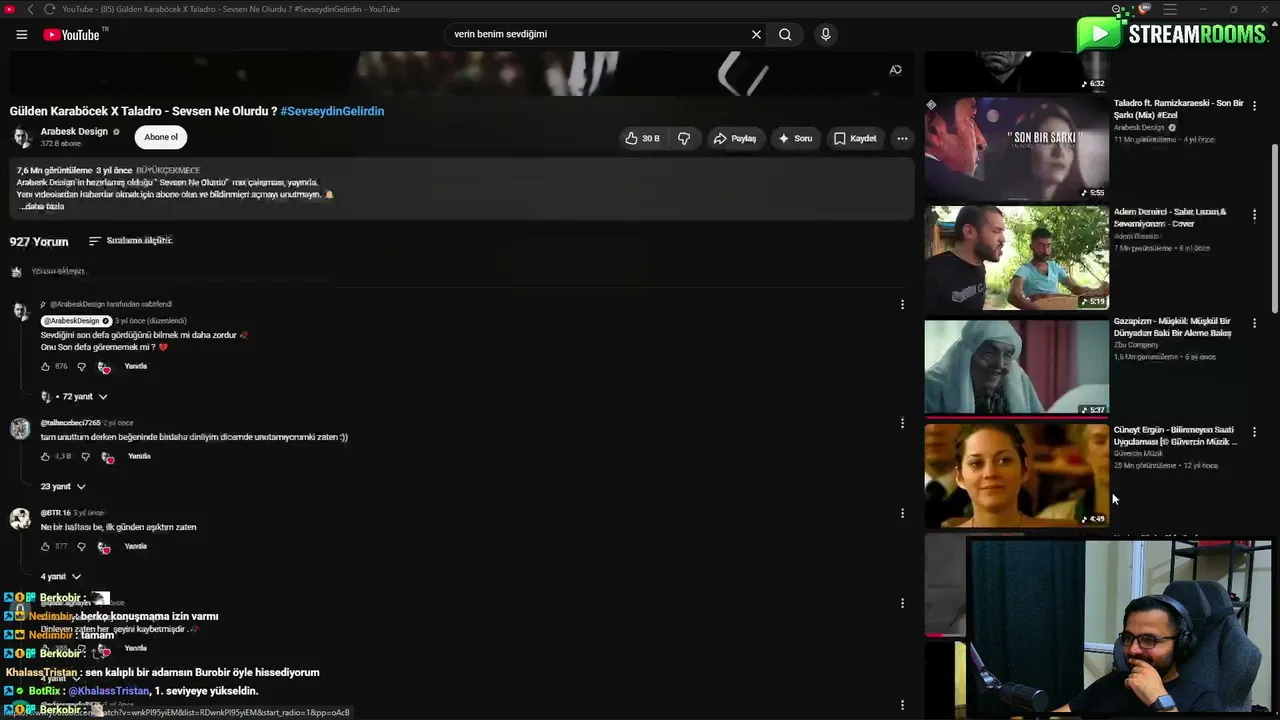This screenshot has width=1280, height=720.
Task: Dislike the @BTR.16 comment
Action: point(82,547)
